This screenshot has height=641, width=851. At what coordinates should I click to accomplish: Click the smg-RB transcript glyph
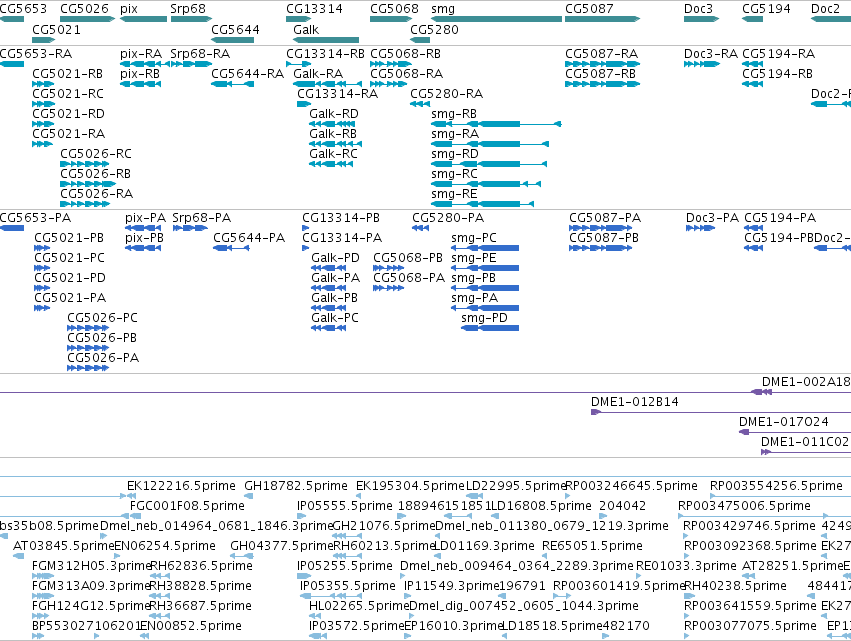tap(496, 124)
